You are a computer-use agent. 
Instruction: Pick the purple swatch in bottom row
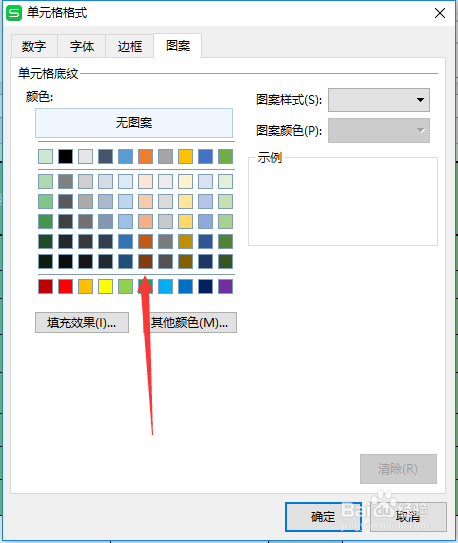(225, 286)
